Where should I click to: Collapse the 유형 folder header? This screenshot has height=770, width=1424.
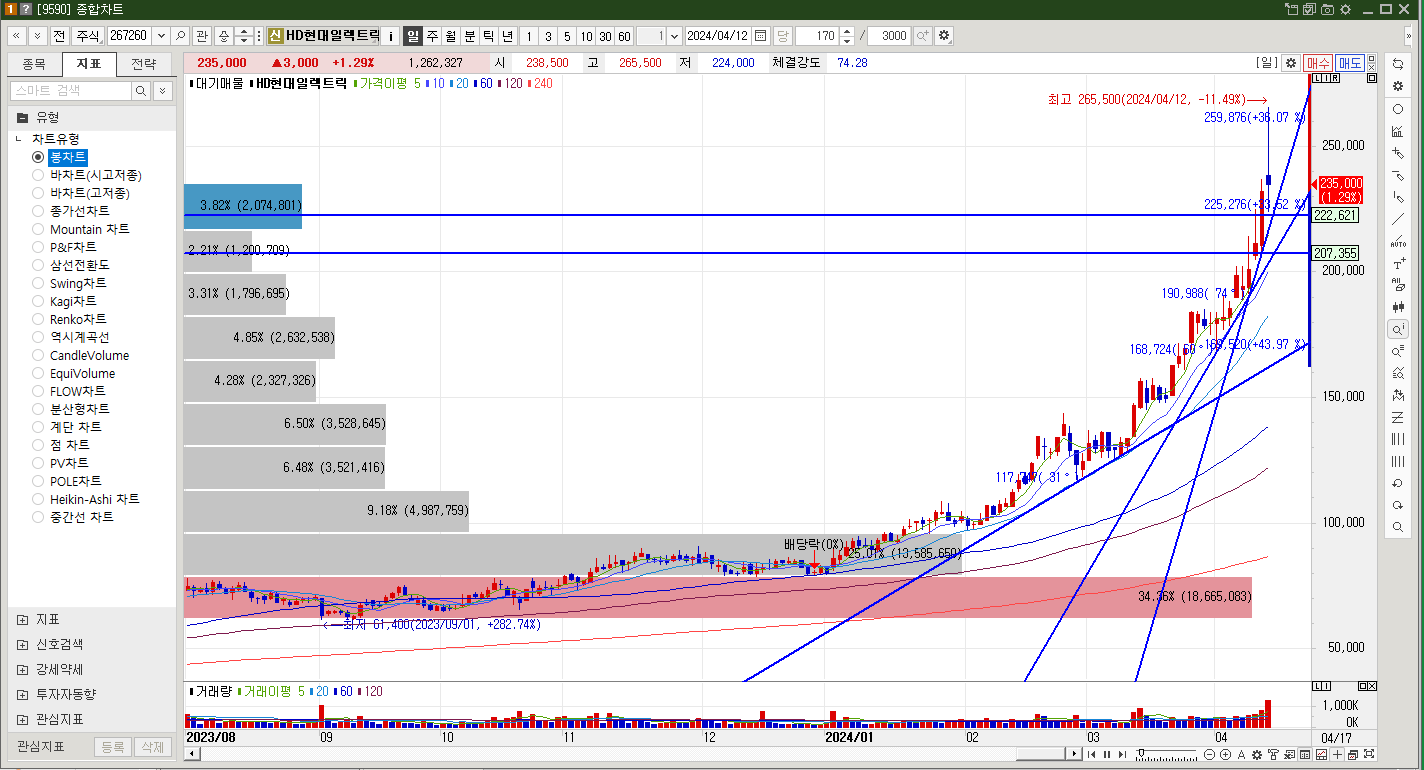[x=92, y=117]
